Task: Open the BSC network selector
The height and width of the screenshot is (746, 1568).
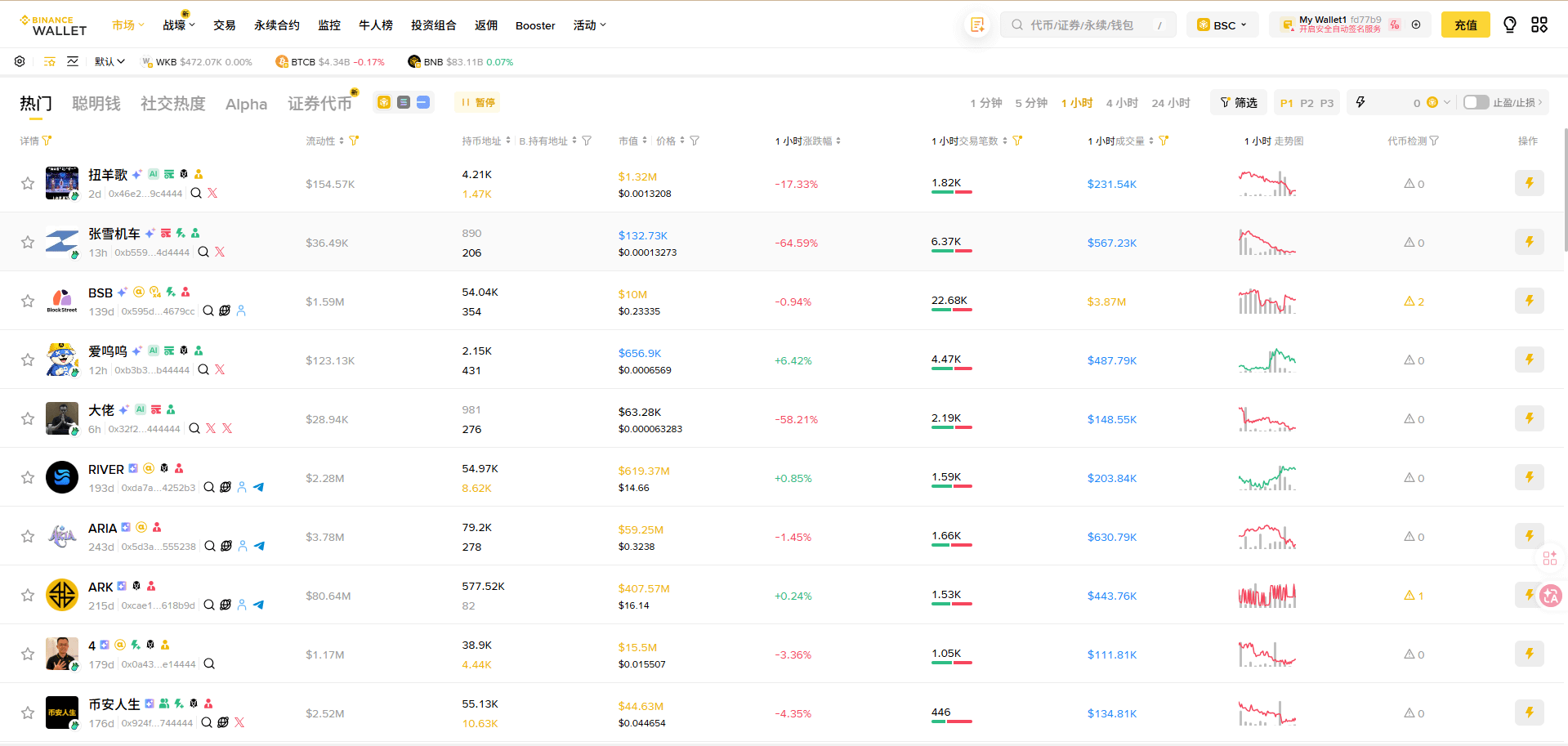Action: point(1222,25)
